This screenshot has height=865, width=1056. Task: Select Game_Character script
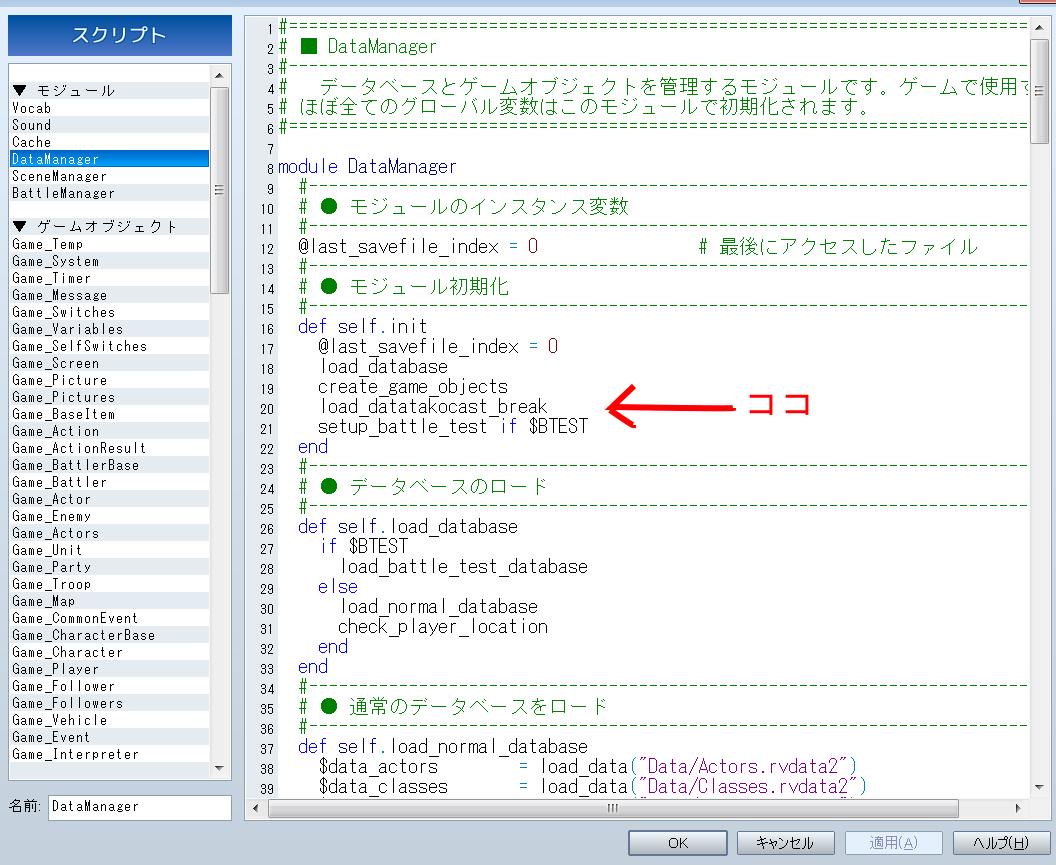[x=110, y=652]
